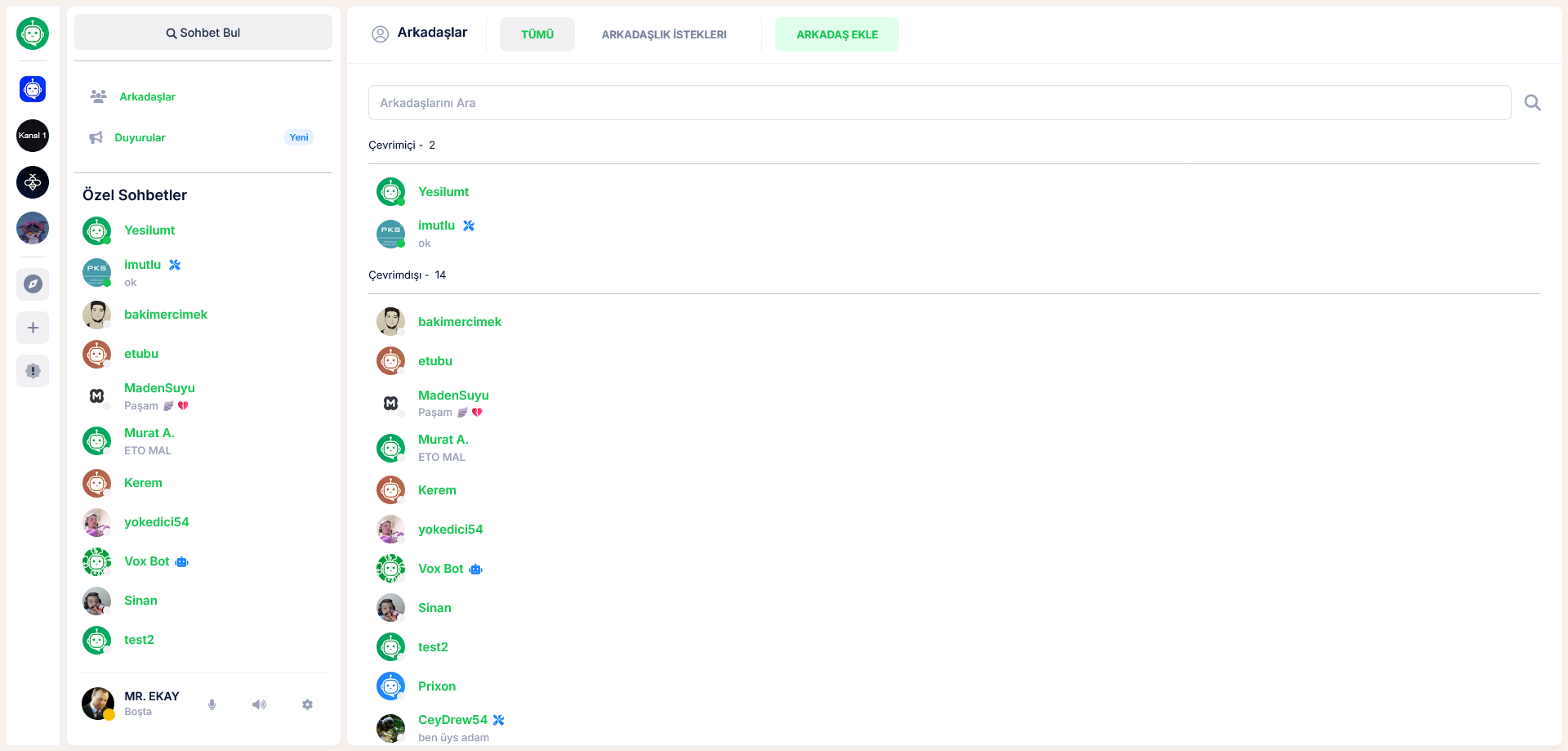Select Prixon in the offline friends list
The image size is (1568, 751).
pos(436,686)
